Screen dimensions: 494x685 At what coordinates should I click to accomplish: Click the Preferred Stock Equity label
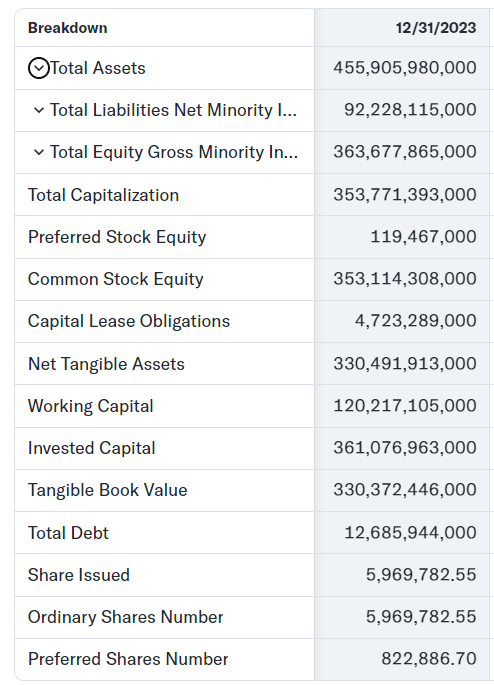click(117, 237)
